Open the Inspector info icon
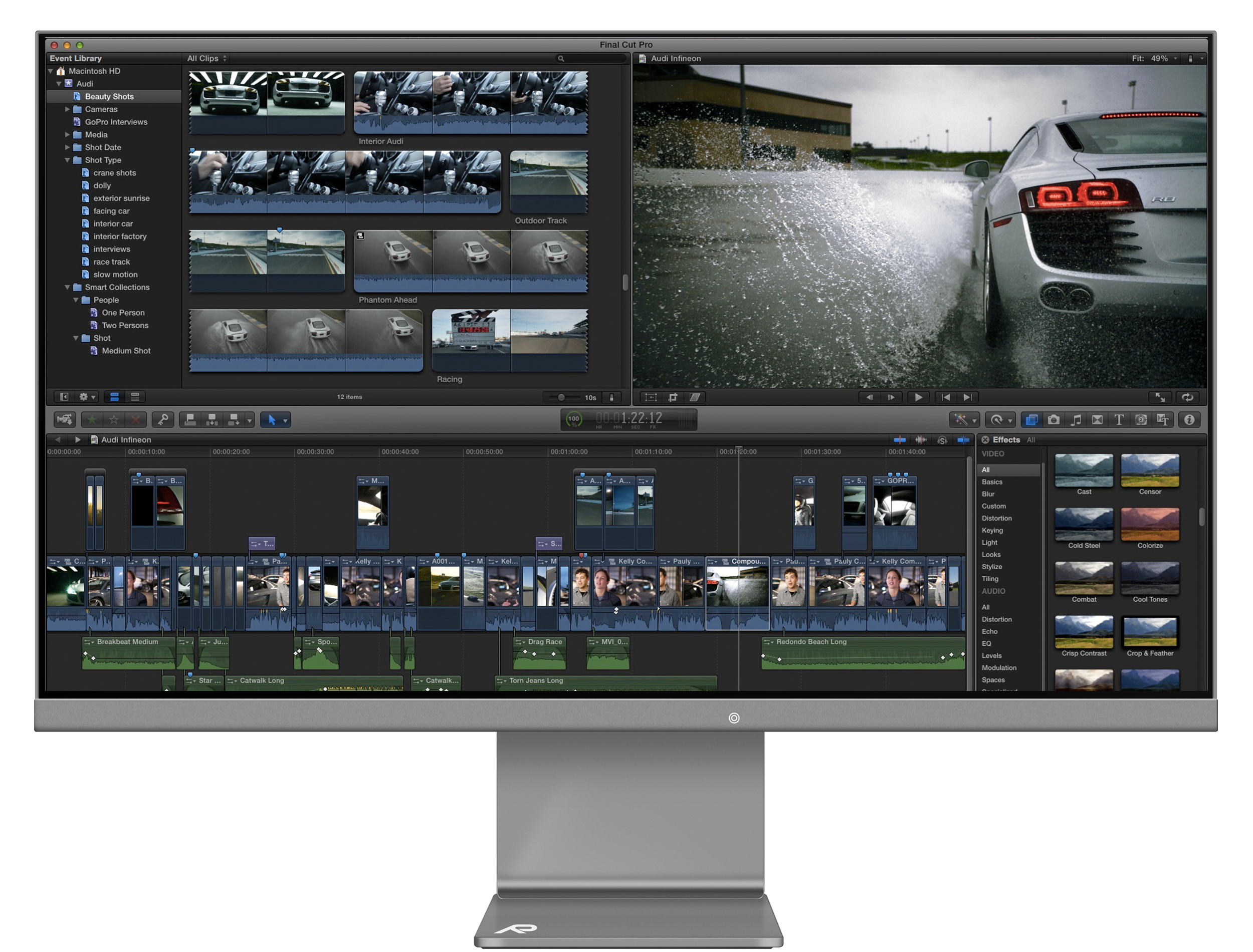Image resolution: width=1253 pixels, height=952 pixels. pyautogui.click(x=1189, y=420)
